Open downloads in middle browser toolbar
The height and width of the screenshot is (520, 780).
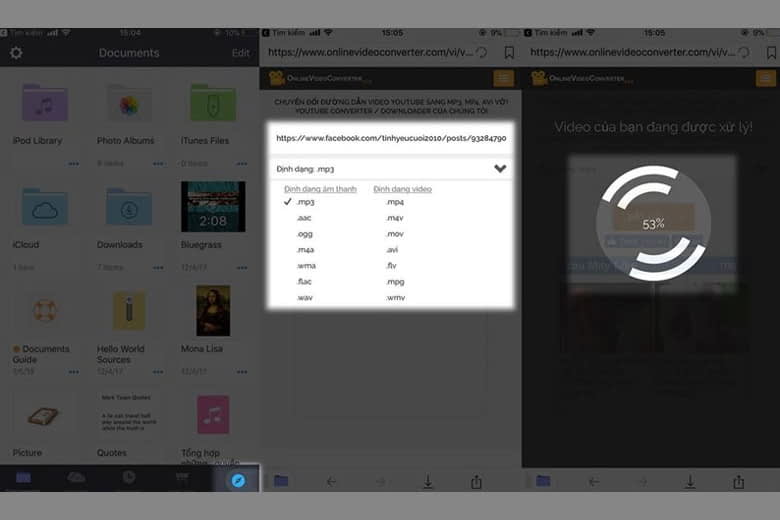point(428,481)
